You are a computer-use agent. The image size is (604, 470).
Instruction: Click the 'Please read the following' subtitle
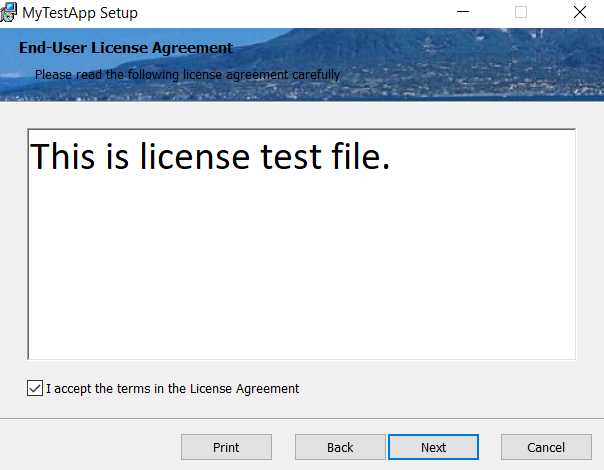coord(187,74)
